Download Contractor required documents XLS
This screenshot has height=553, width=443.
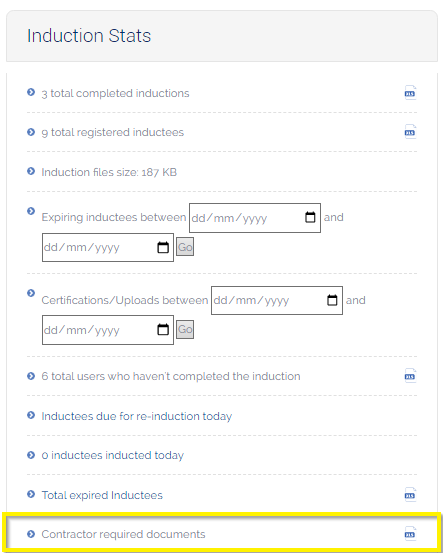click(410, 534)
